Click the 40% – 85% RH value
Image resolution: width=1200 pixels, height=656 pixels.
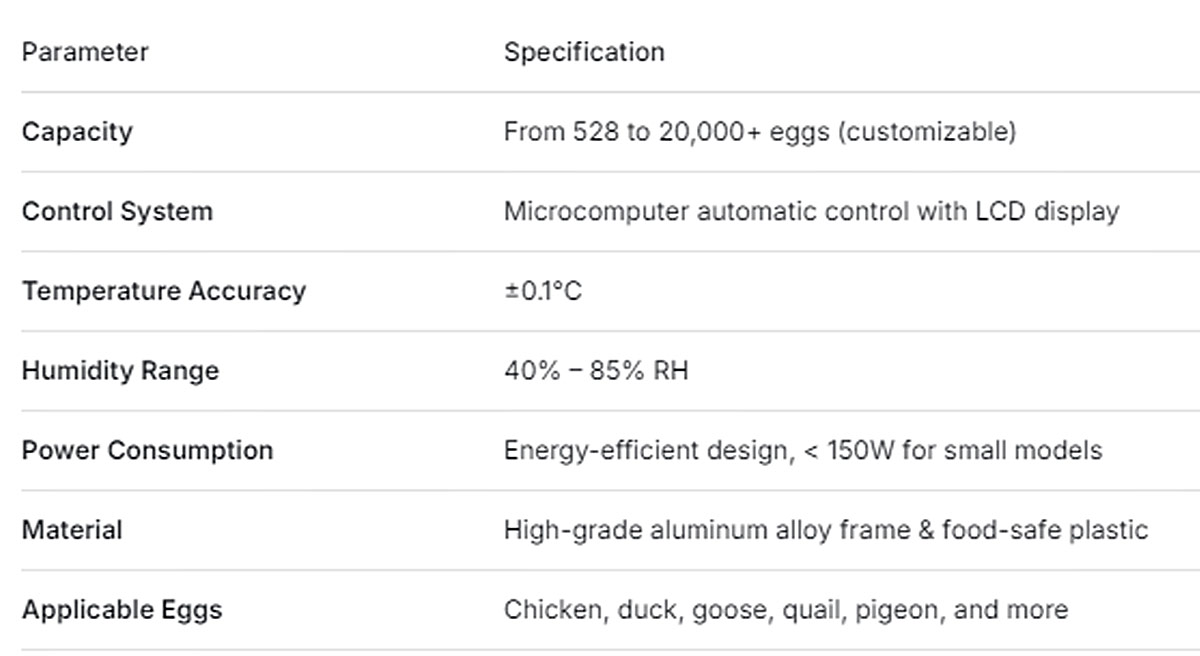pos(596,371)
